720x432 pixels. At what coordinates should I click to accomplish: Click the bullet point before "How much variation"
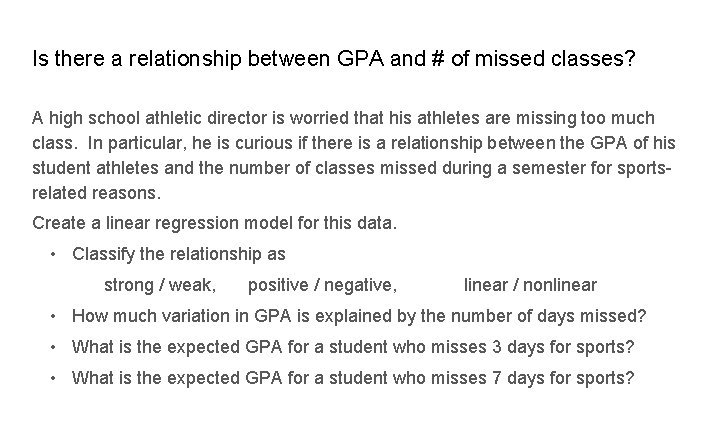coord(53,316)
